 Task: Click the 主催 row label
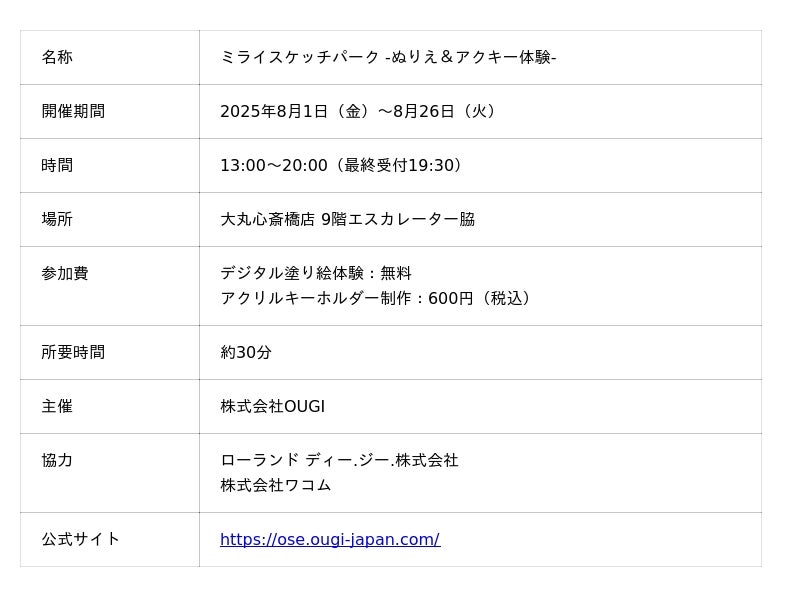[57, 407]
